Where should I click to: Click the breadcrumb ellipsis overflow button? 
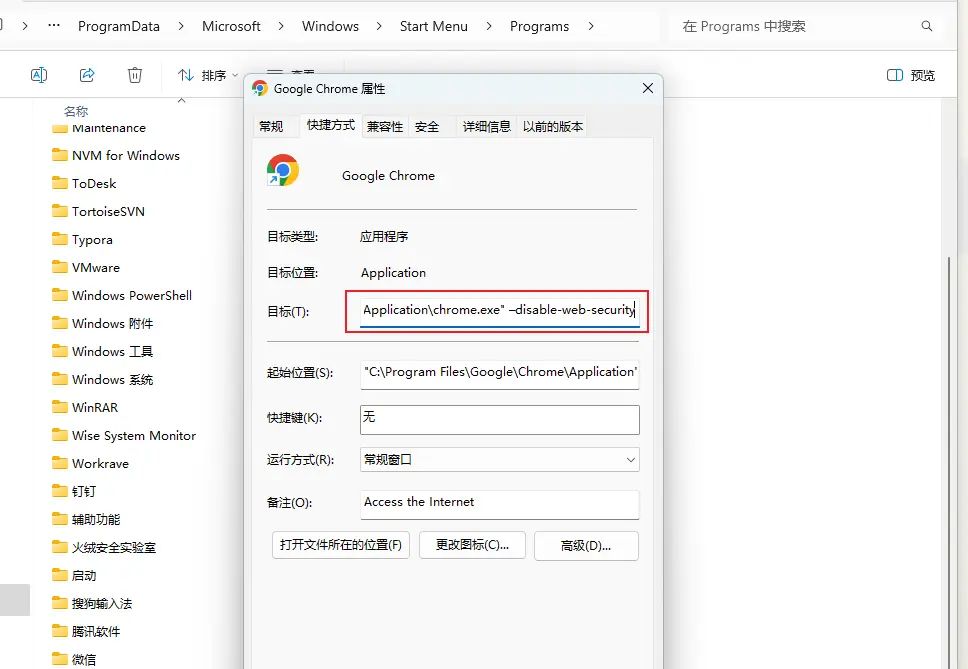click(x=54, y=26)
